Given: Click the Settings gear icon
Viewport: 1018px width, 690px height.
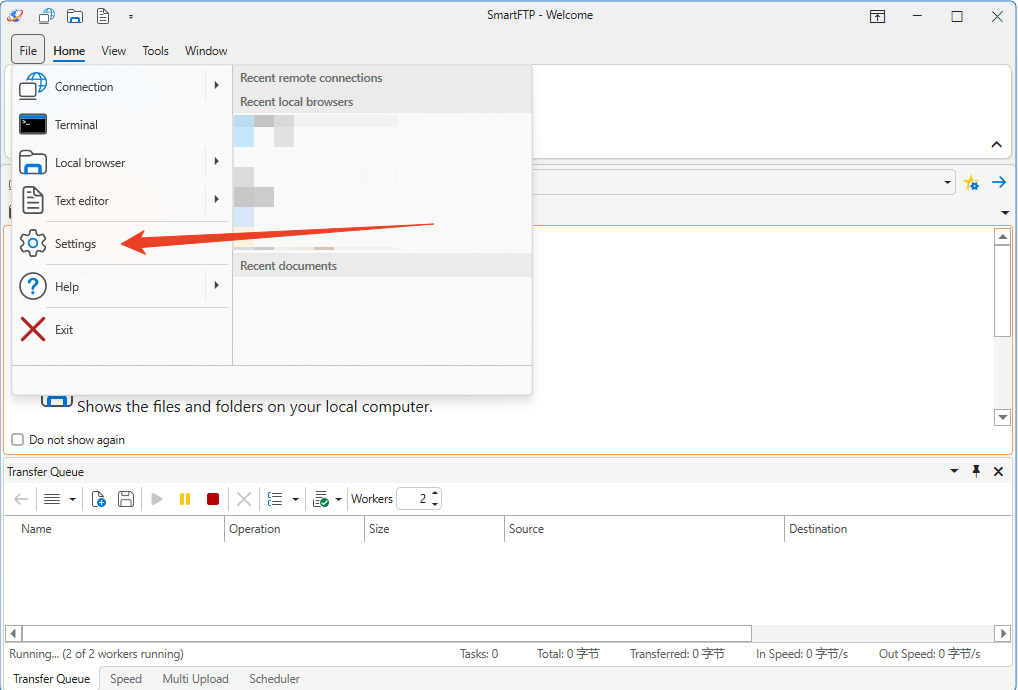Looking at the screenshot, I should click(x=32, y=243).
